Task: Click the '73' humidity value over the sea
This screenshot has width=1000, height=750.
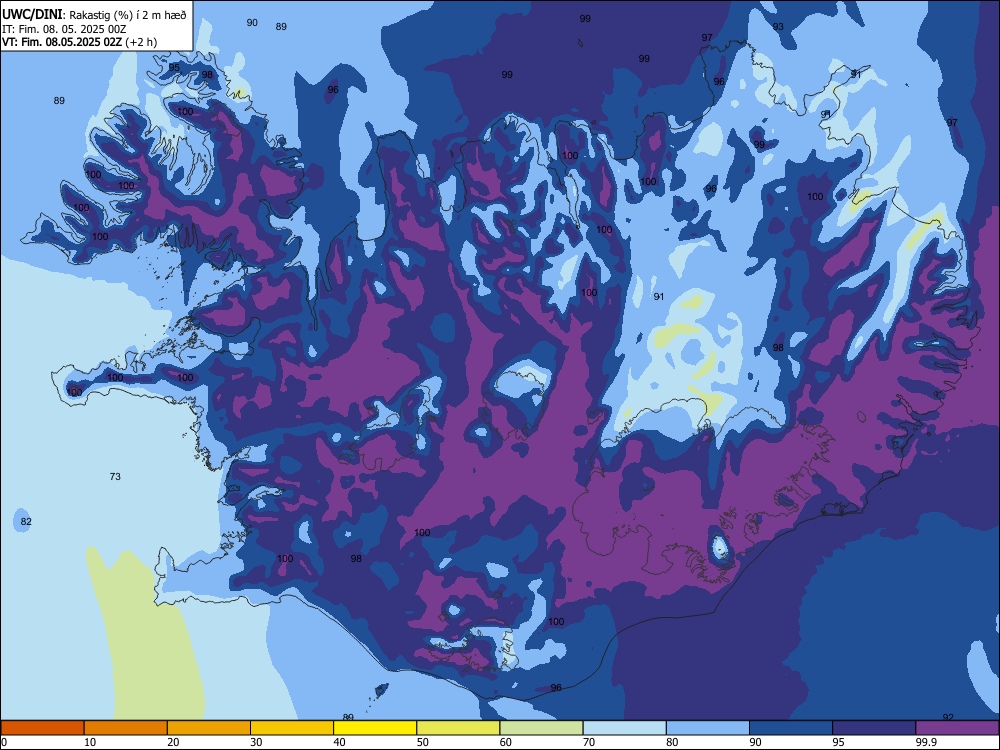Action: coord(115,476)
